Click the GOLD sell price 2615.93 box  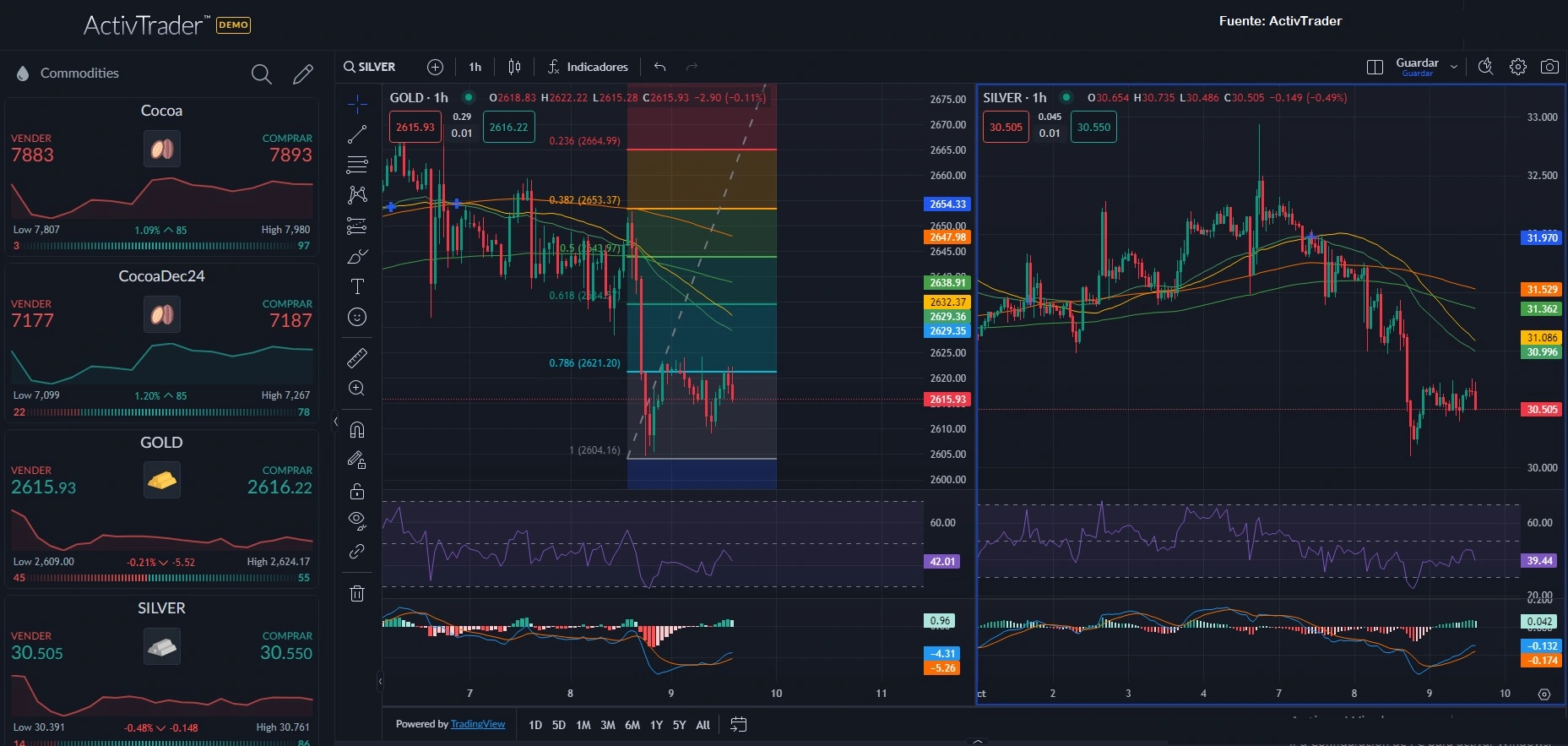415,128
